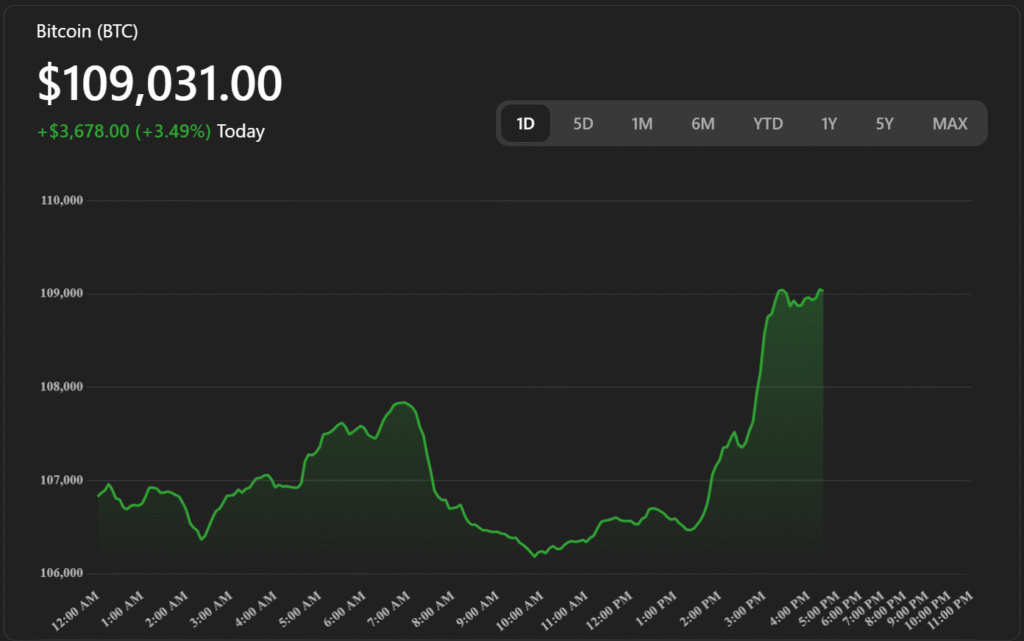
Task: Click the 7:00 AM x-axis label
Action: coord(389,609)
